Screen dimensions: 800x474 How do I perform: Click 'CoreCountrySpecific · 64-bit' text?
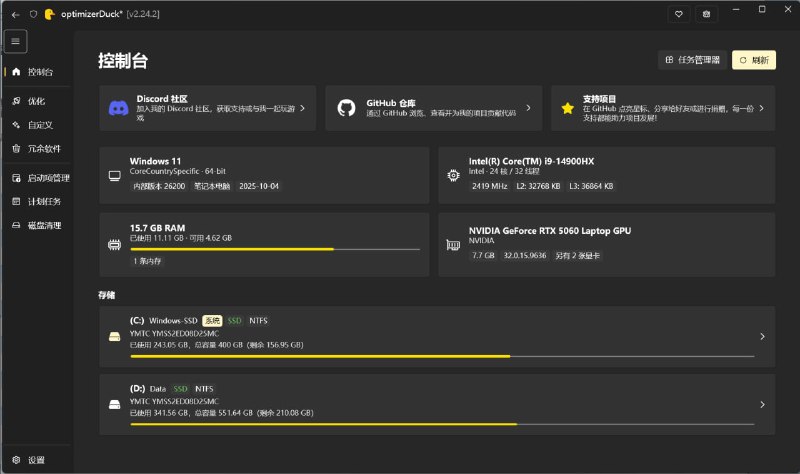click(x=178, y=171)
